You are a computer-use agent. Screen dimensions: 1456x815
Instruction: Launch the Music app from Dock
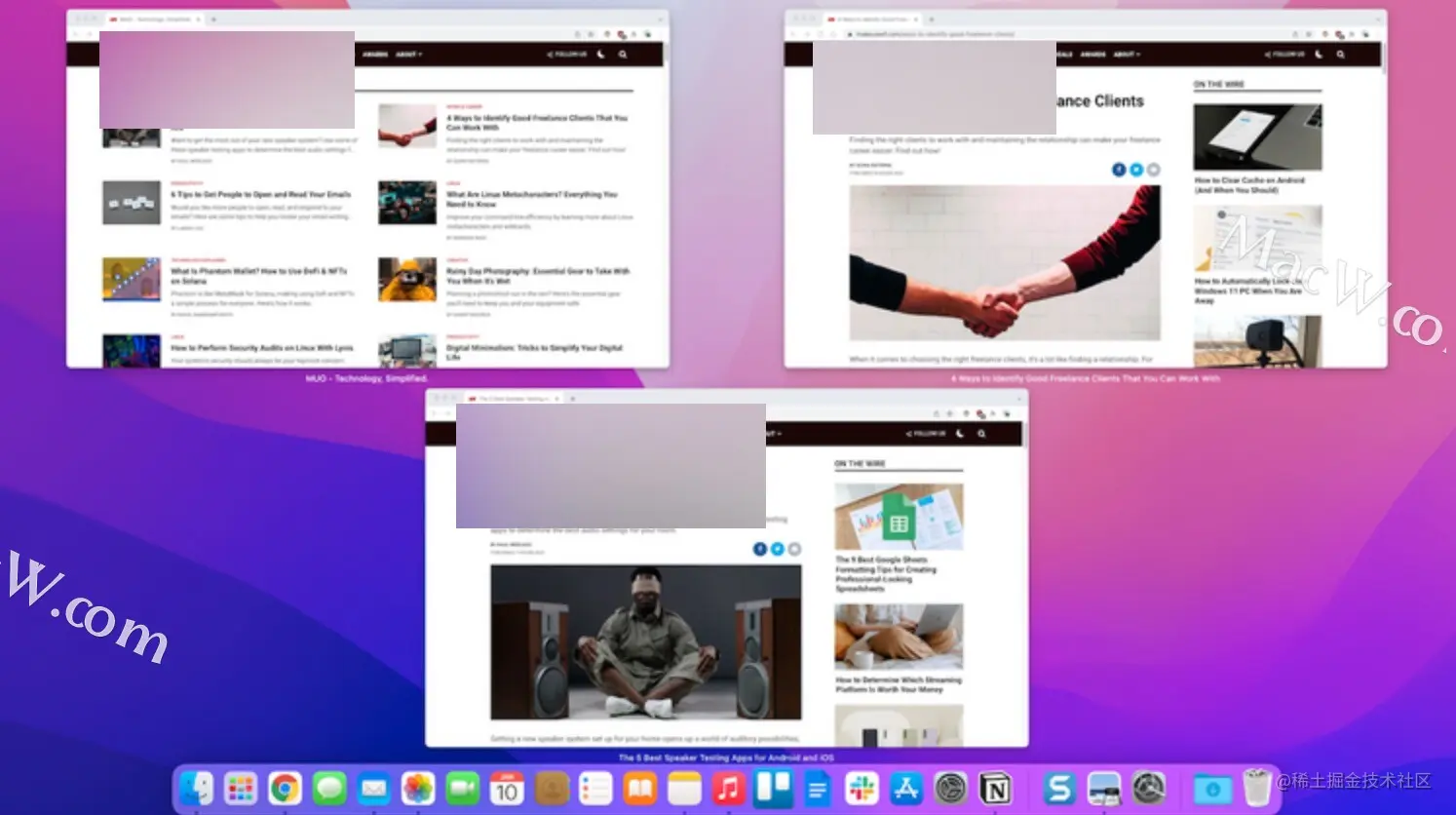coord(728,788)
